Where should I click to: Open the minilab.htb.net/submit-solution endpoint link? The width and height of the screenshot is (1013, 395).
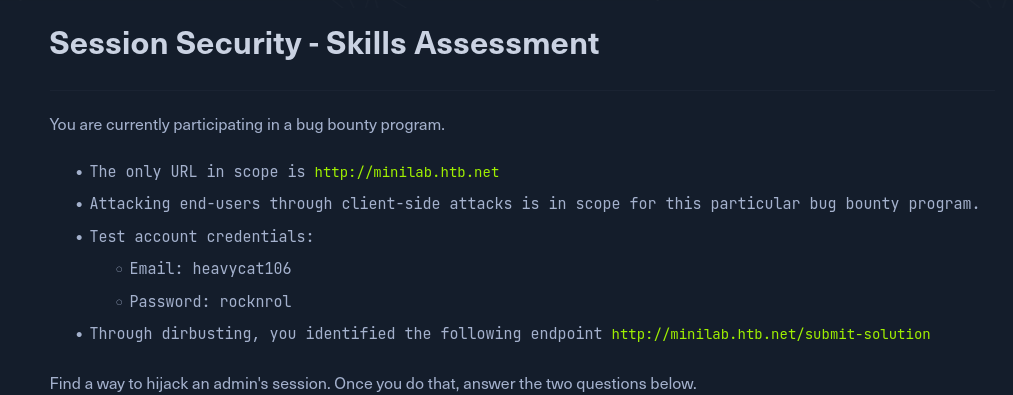coord(771,334)
